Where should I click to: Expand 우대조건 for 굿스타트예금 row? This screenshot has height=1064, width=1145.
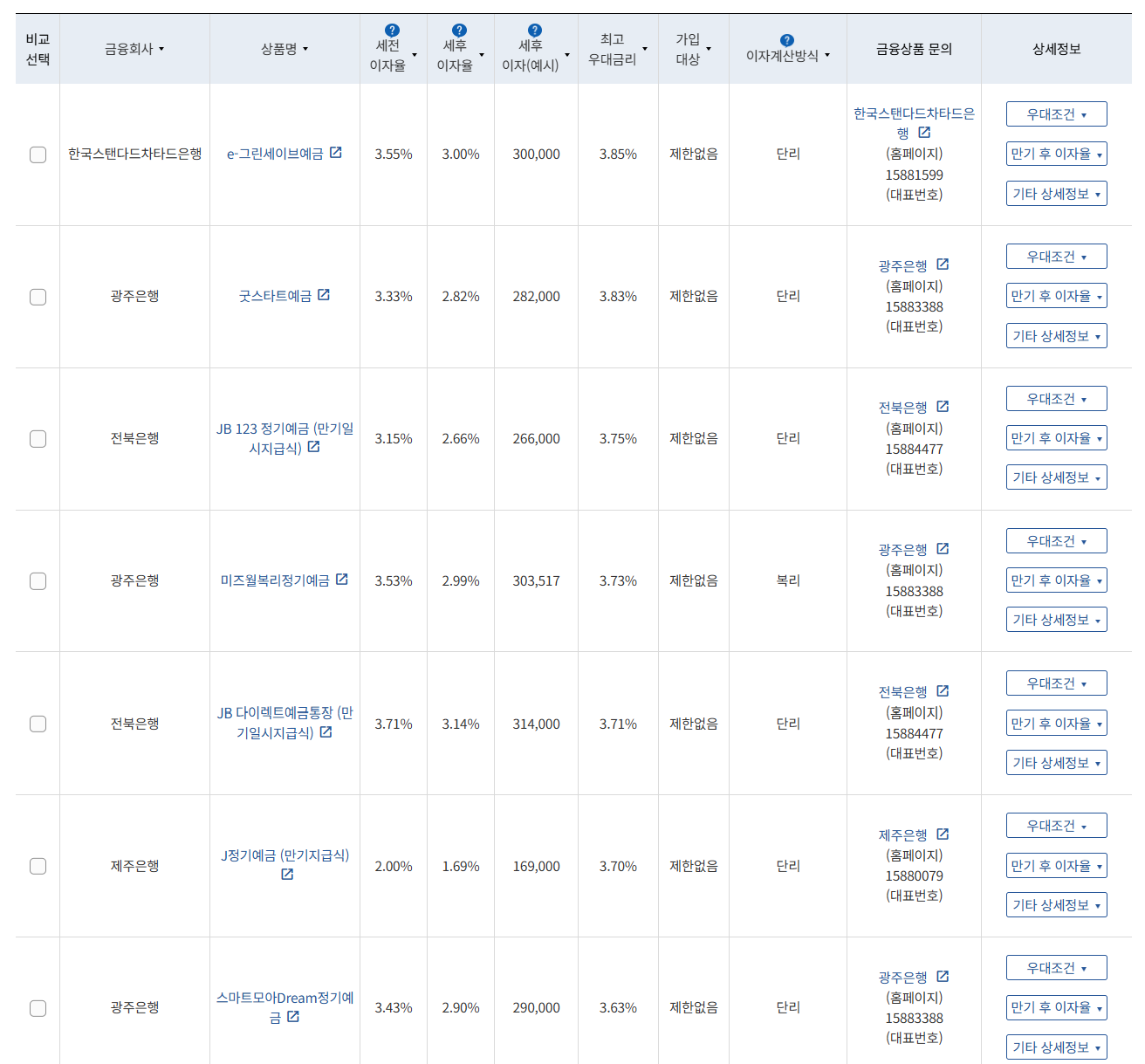1056,257
